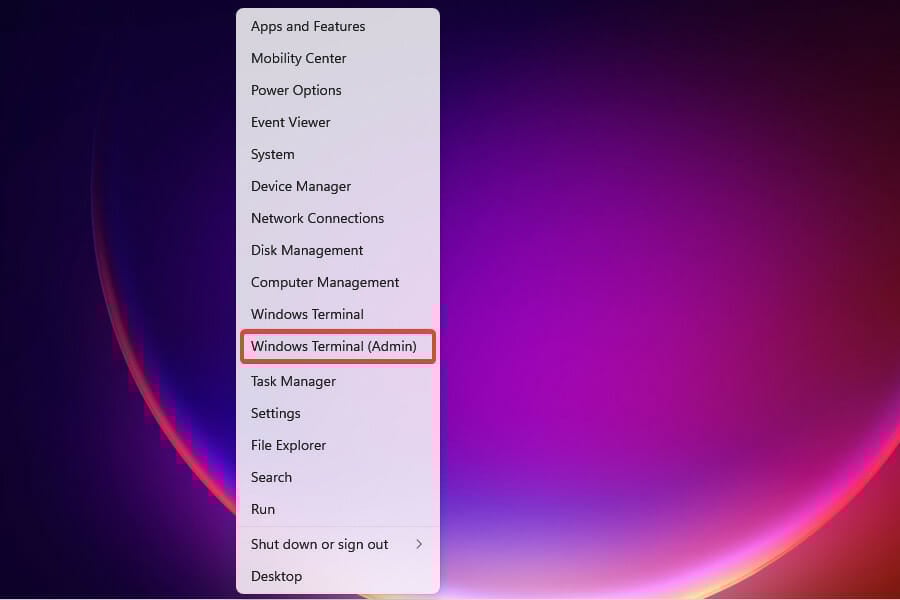This screenshot has width=900, height=600.
Task: Select the Search entry
Action: 338,477
